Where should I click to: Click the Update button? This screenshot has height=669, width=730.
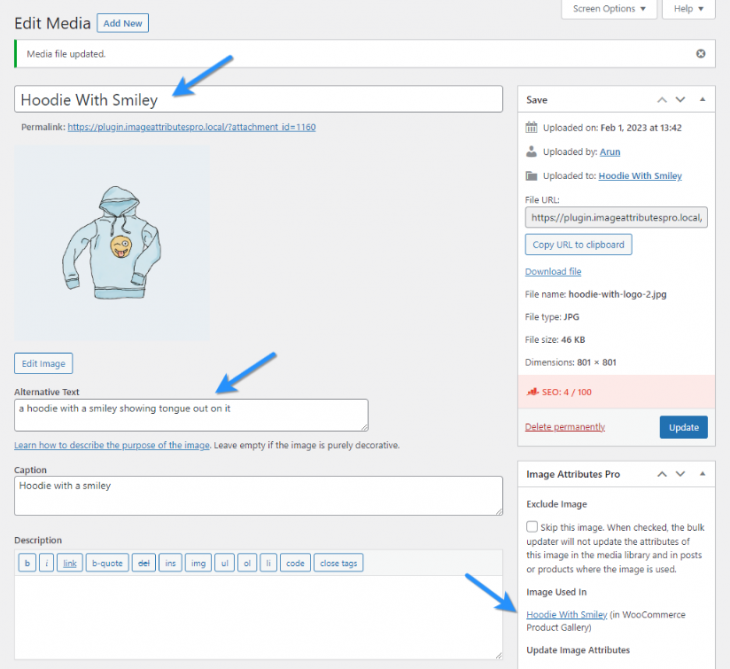683,427
